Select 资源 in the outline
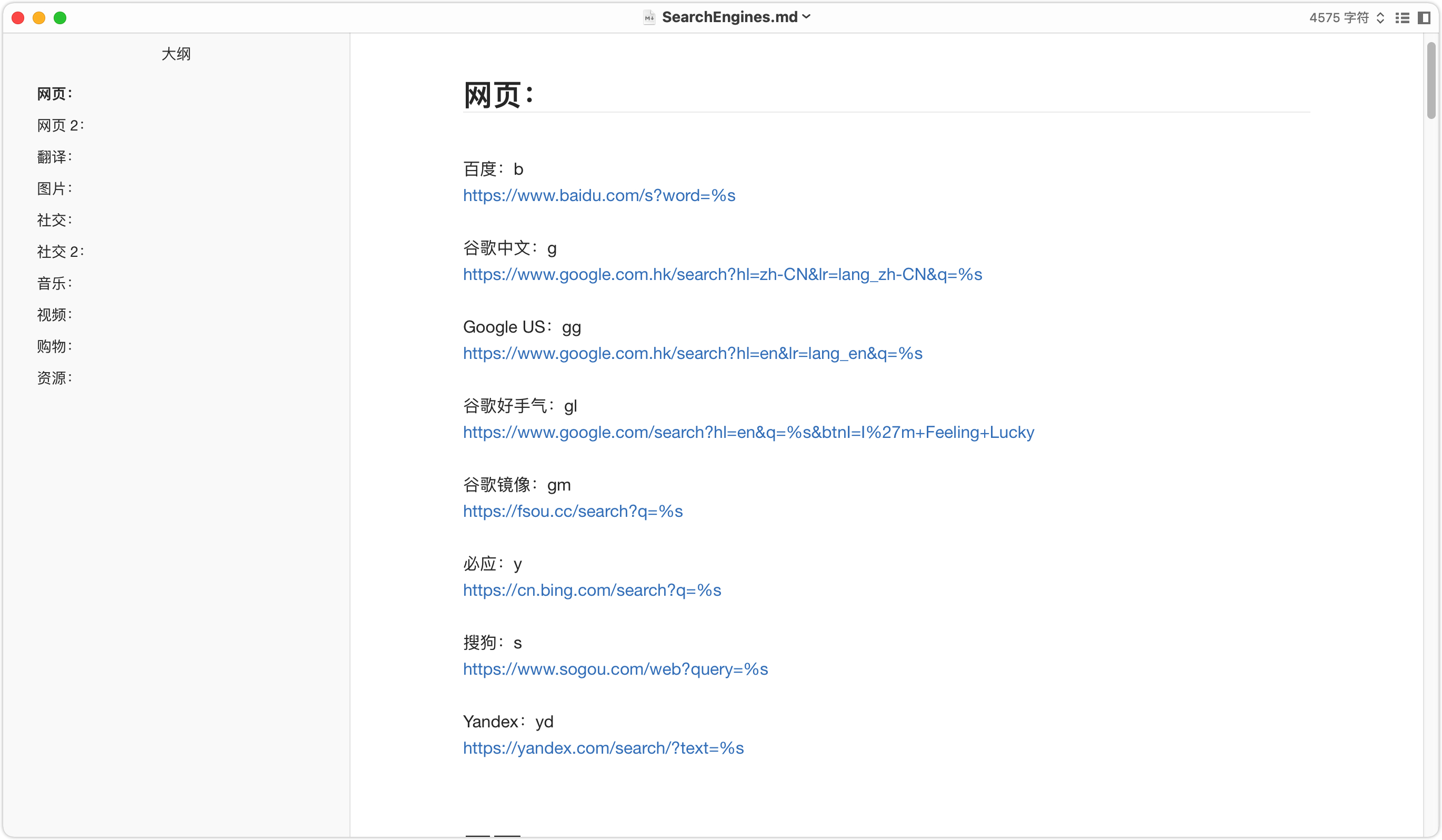Screen dimensions: 1442x840 click(x=54, y=378)
